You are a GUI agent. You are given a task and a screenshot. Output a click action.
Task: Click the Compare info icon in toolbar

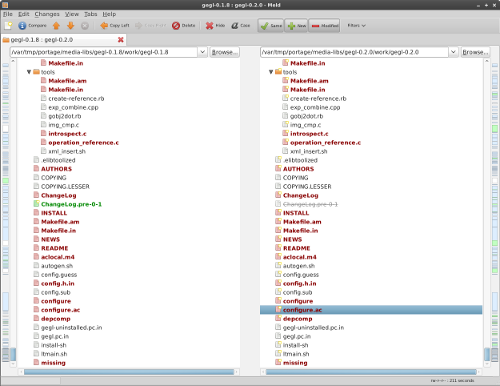click(22, 25)
